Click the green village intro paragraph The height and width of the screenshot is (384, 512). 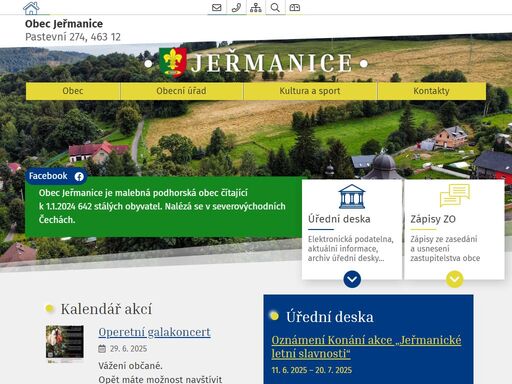pyautogui.click(x=162, y=206)
